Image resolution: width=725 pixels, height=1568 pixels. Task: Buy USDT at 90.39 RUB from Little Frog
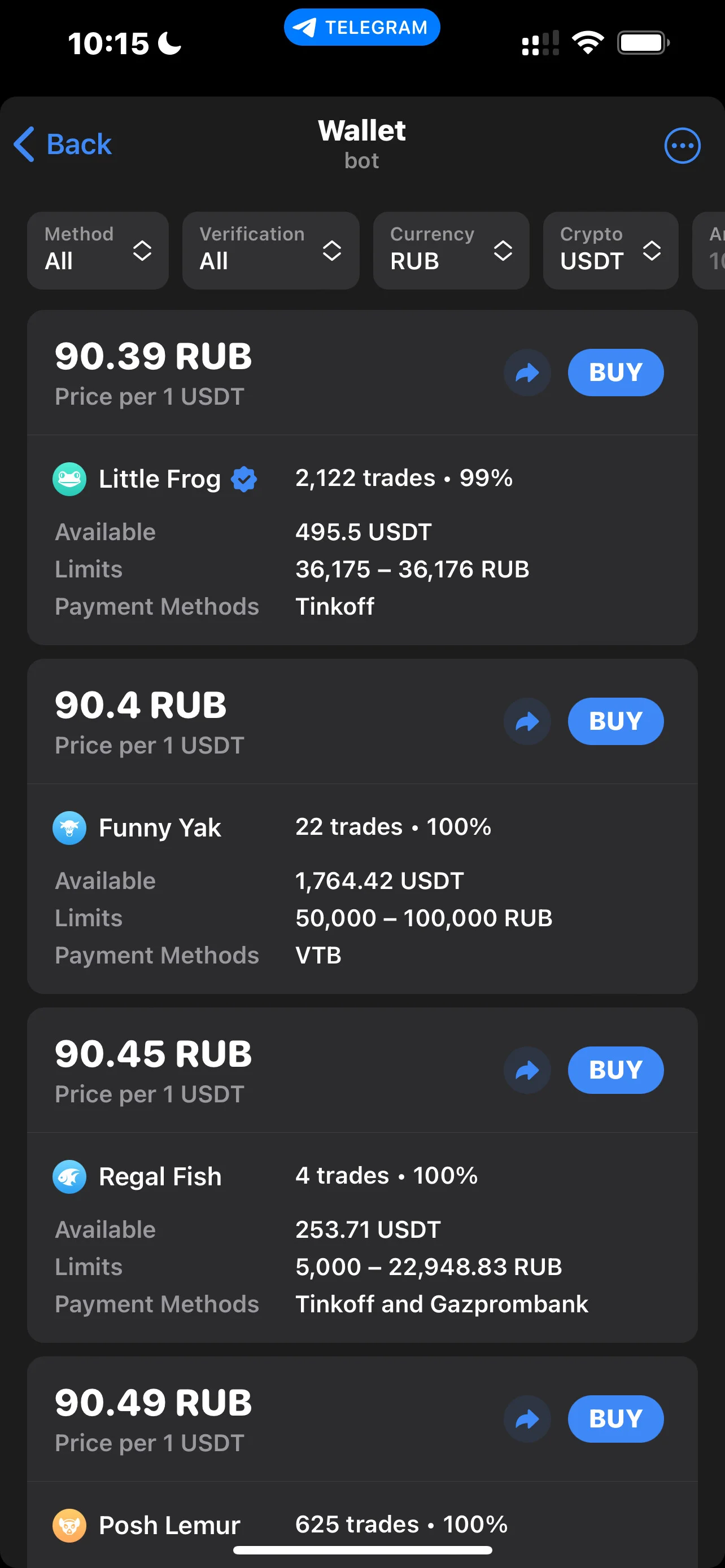click(615, 373)
